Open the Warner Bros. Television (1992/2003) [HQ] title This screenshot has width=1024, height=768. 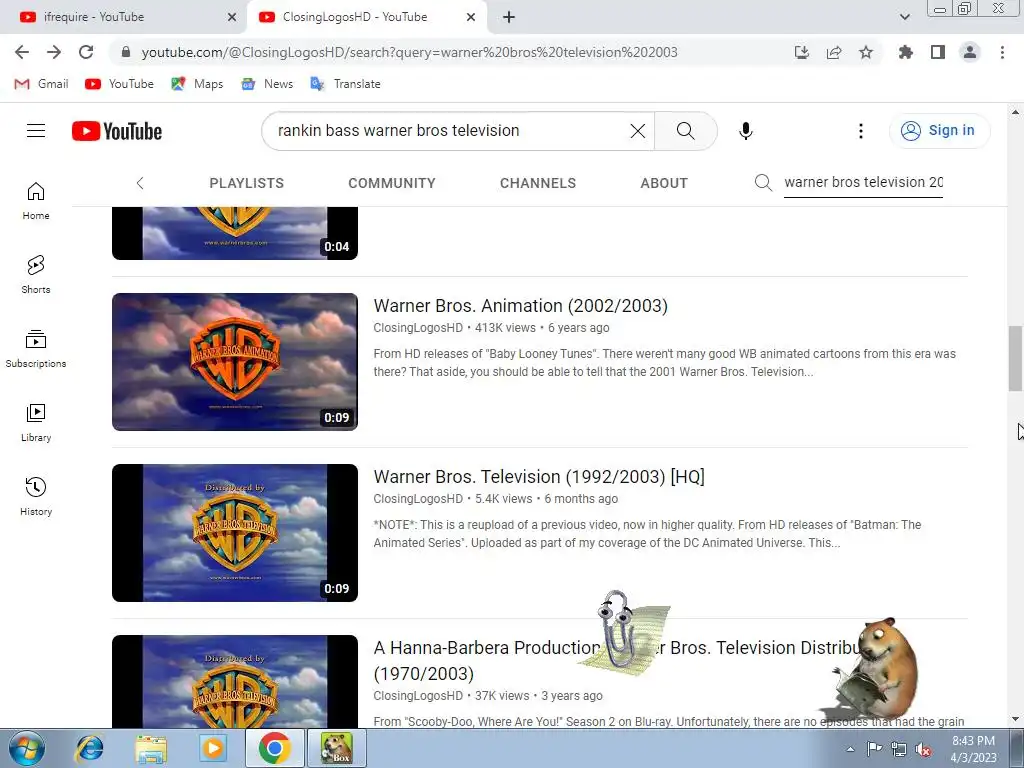(539, 477)
